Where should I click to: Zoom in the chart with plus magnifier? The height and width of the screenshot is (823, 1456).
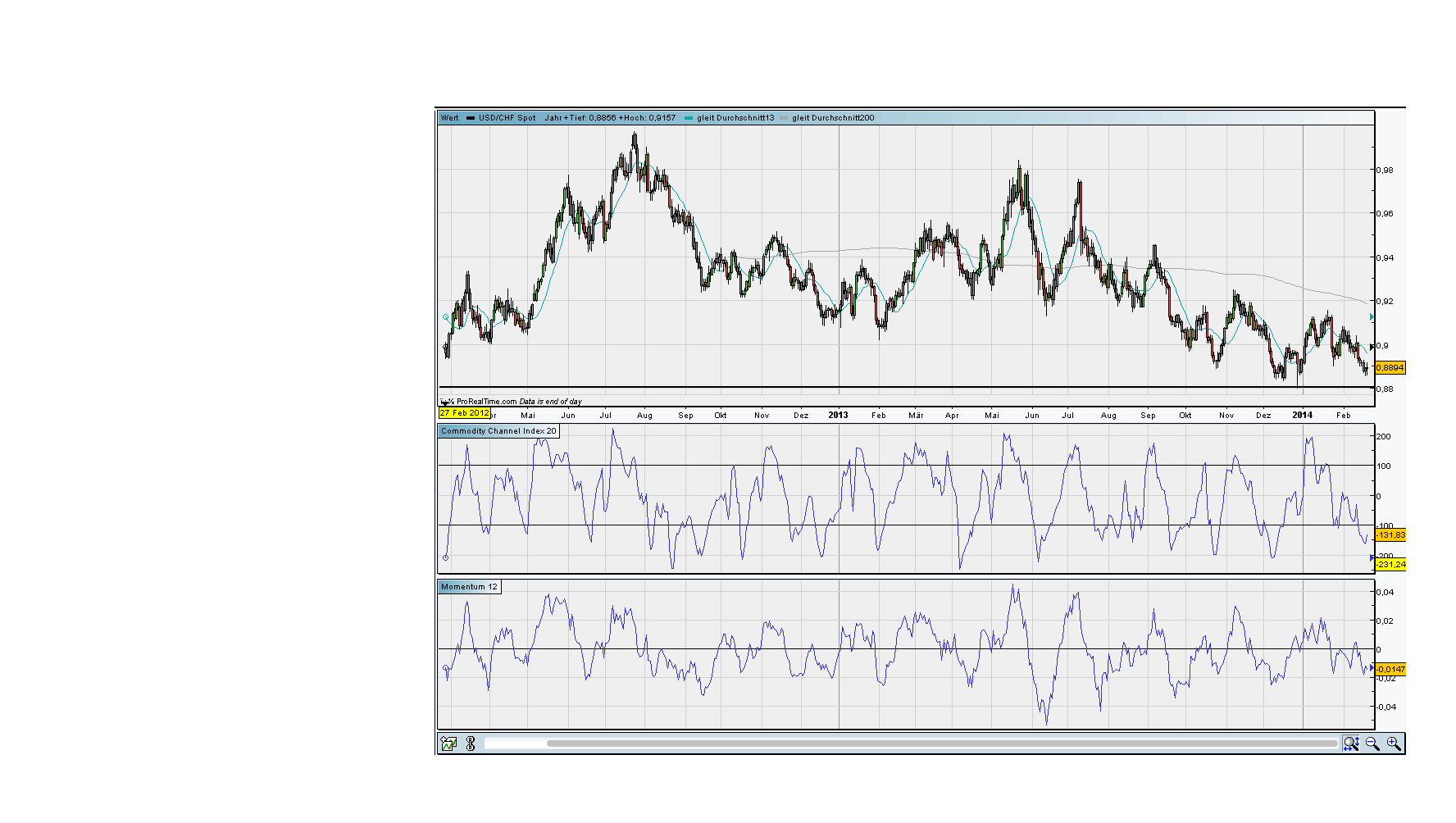tap(1394, 743)
